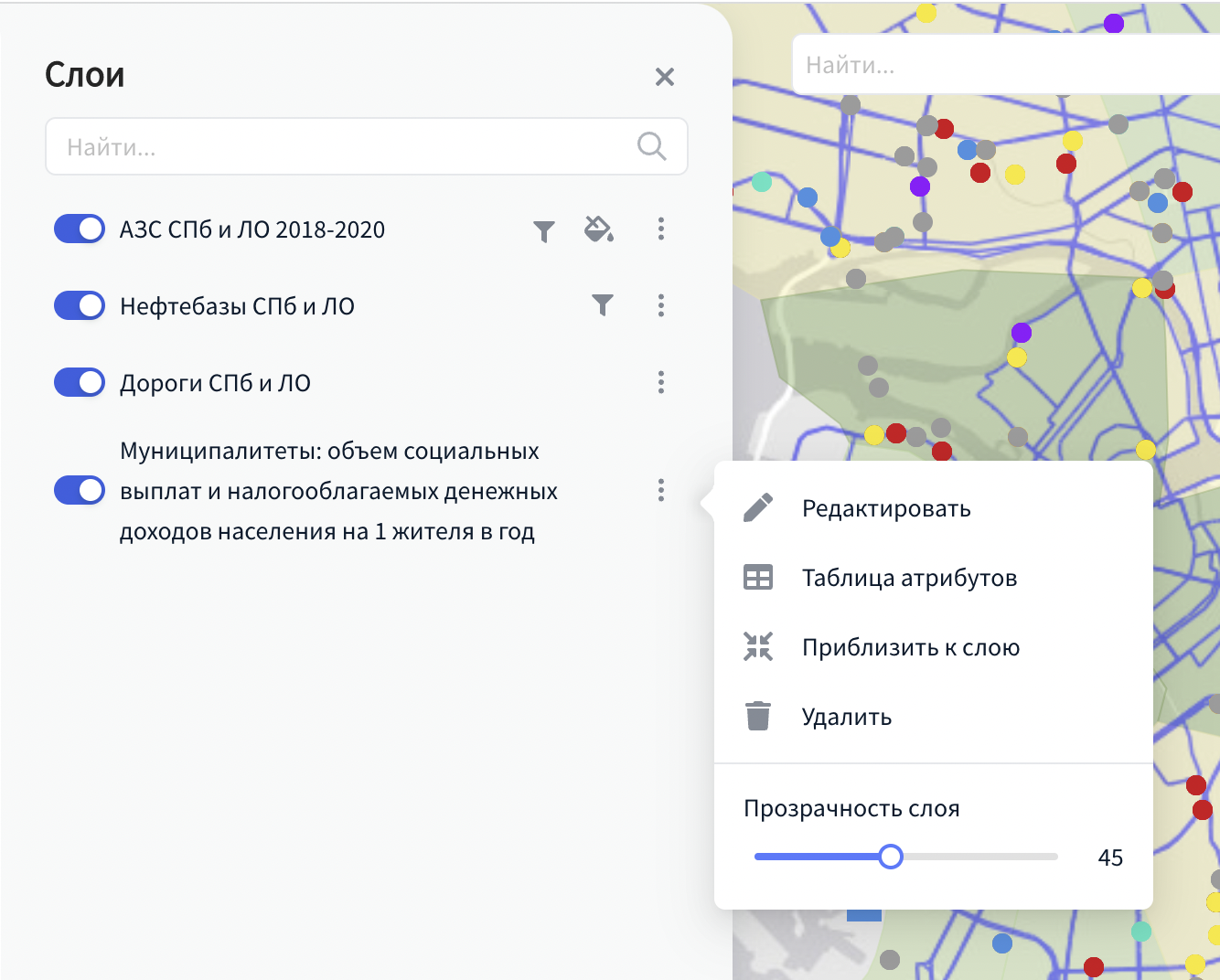Image resolution: width=1220 pixels, height=980 pixels.
Task: Click the layer transparency slider handle
Action: pyautogui.click(x=891, y=857)
